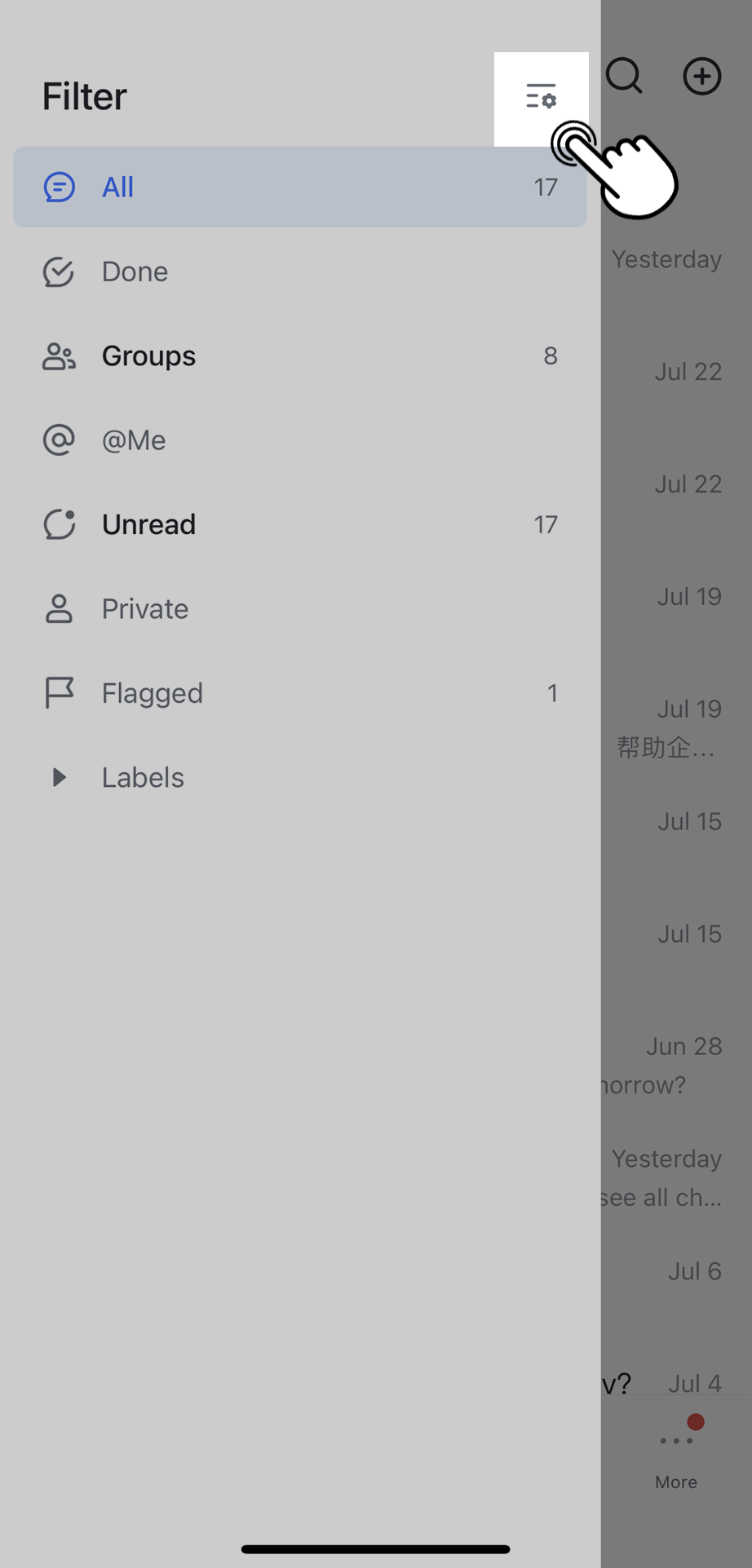Click the Unread bubble icon

coord(59,524)
